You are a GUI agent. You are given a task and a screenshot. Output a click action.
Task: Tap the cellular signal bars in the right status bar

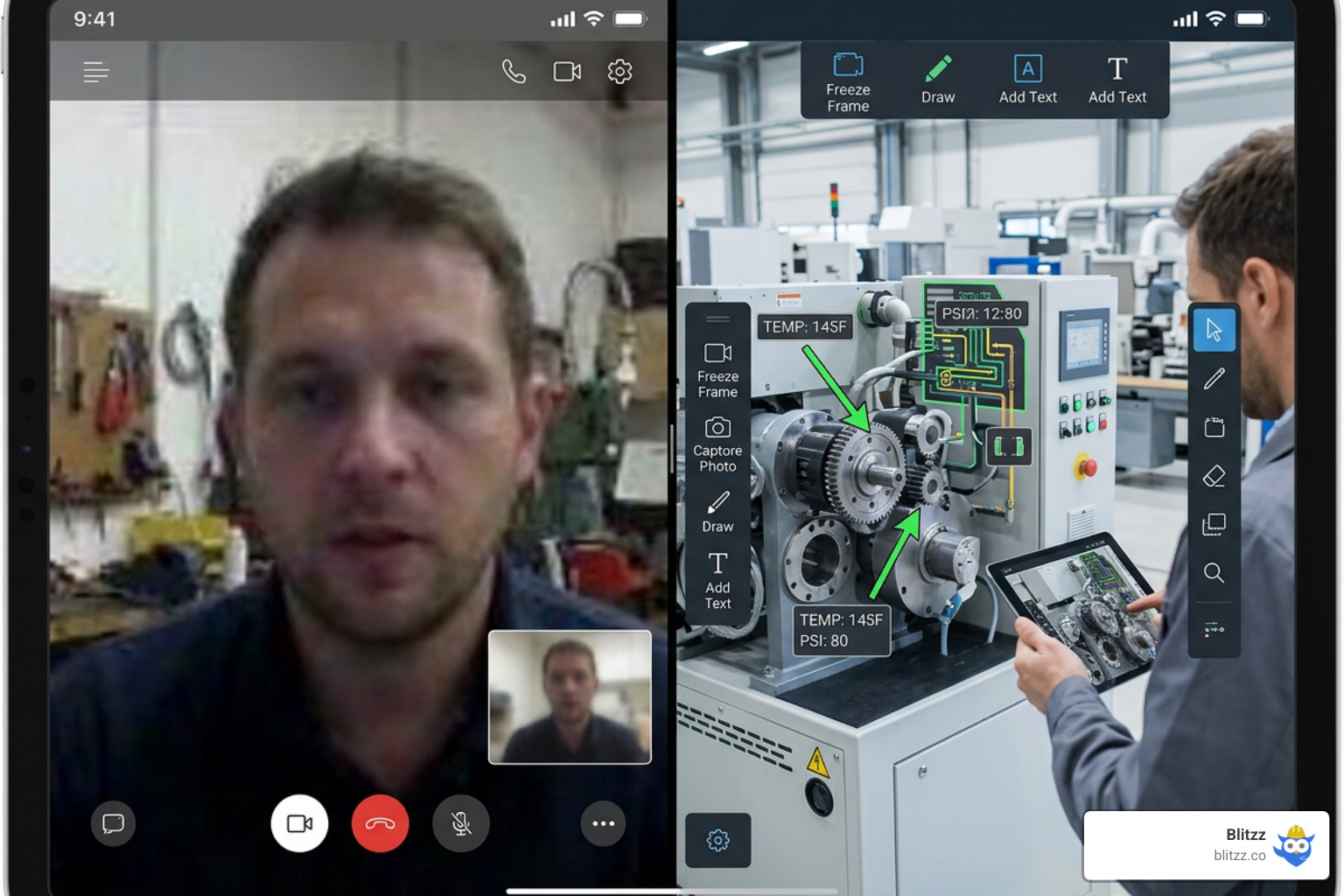pos(1185,19)
